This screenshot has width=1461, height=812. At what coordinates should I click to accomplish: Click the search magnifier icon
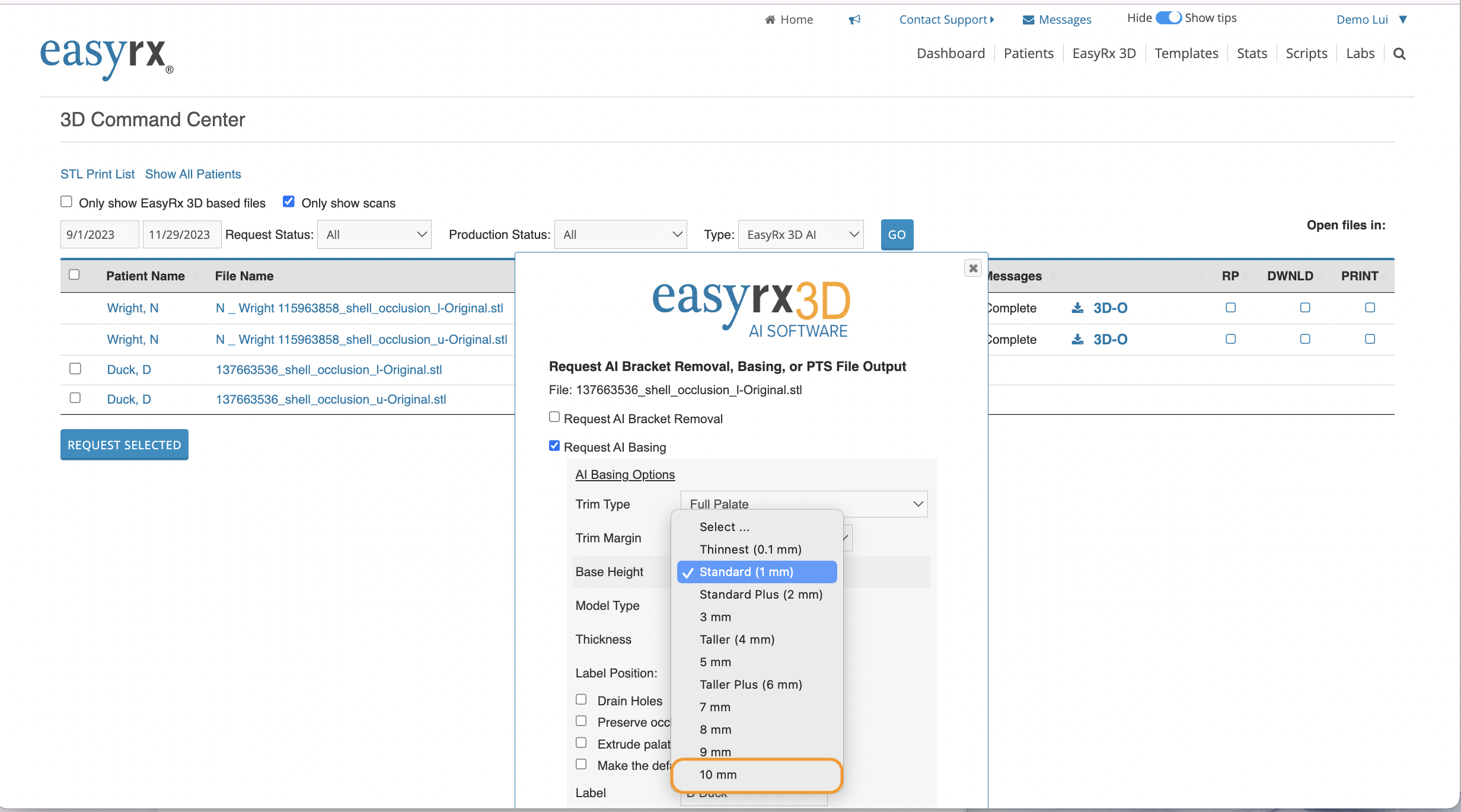[x=1399, y=54]
